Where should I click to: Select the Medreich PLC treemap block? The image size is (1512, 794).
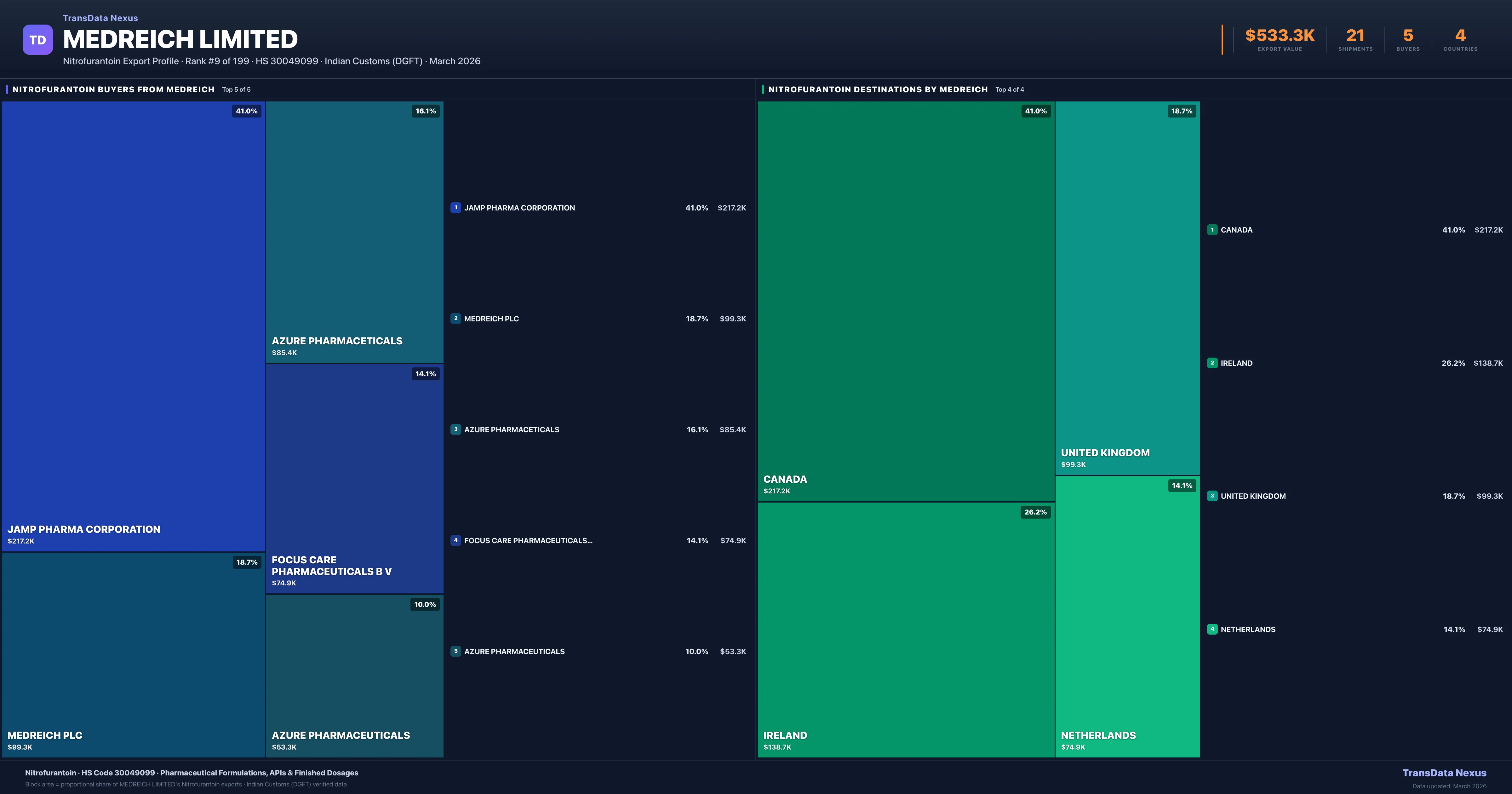[x=133, y=655]
